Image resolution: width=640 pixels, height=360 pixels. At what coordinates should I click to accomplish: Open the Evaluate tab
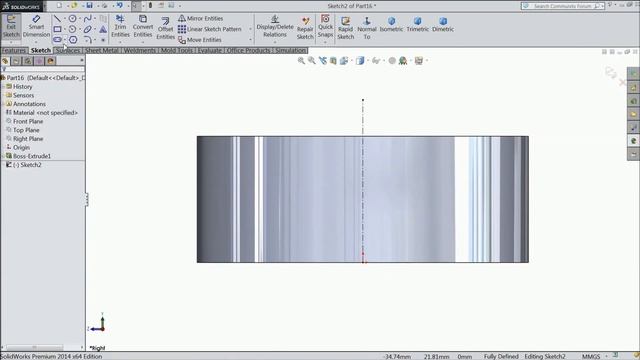tap(209, 50)
